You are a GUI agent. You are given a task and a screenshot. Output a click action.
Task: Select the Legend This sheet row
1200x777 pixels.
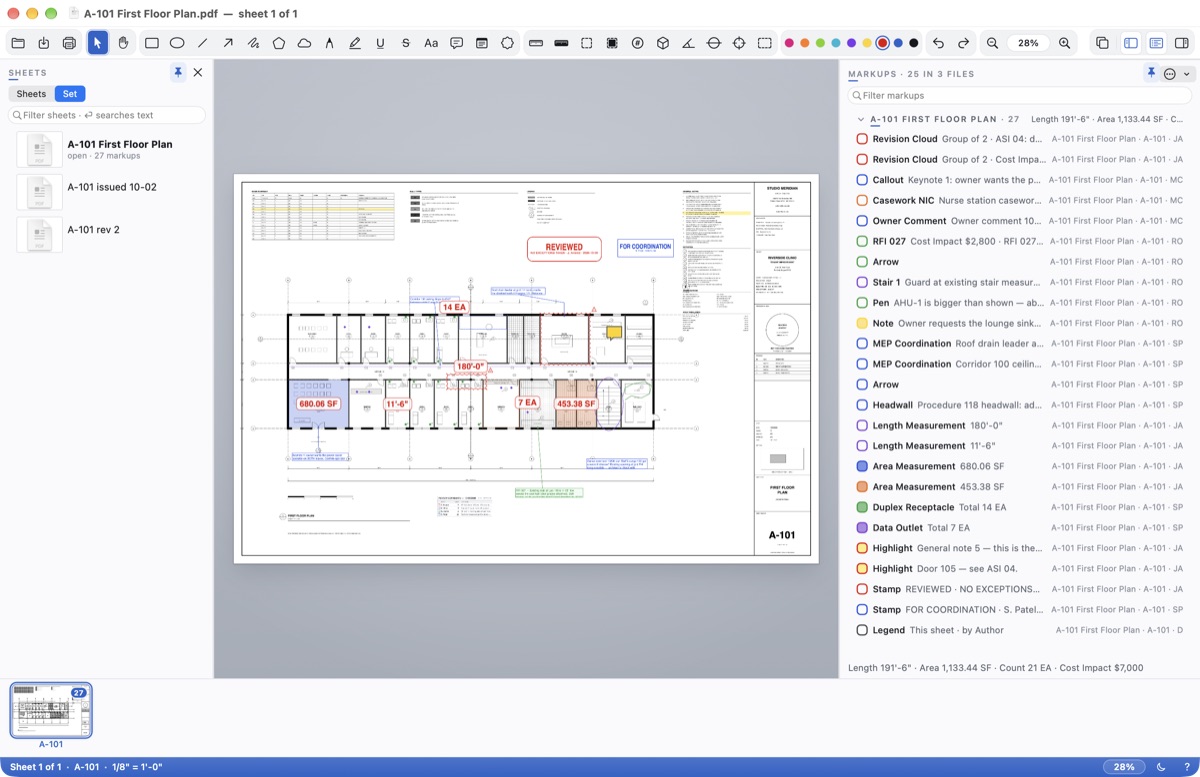pos(1019,630)
